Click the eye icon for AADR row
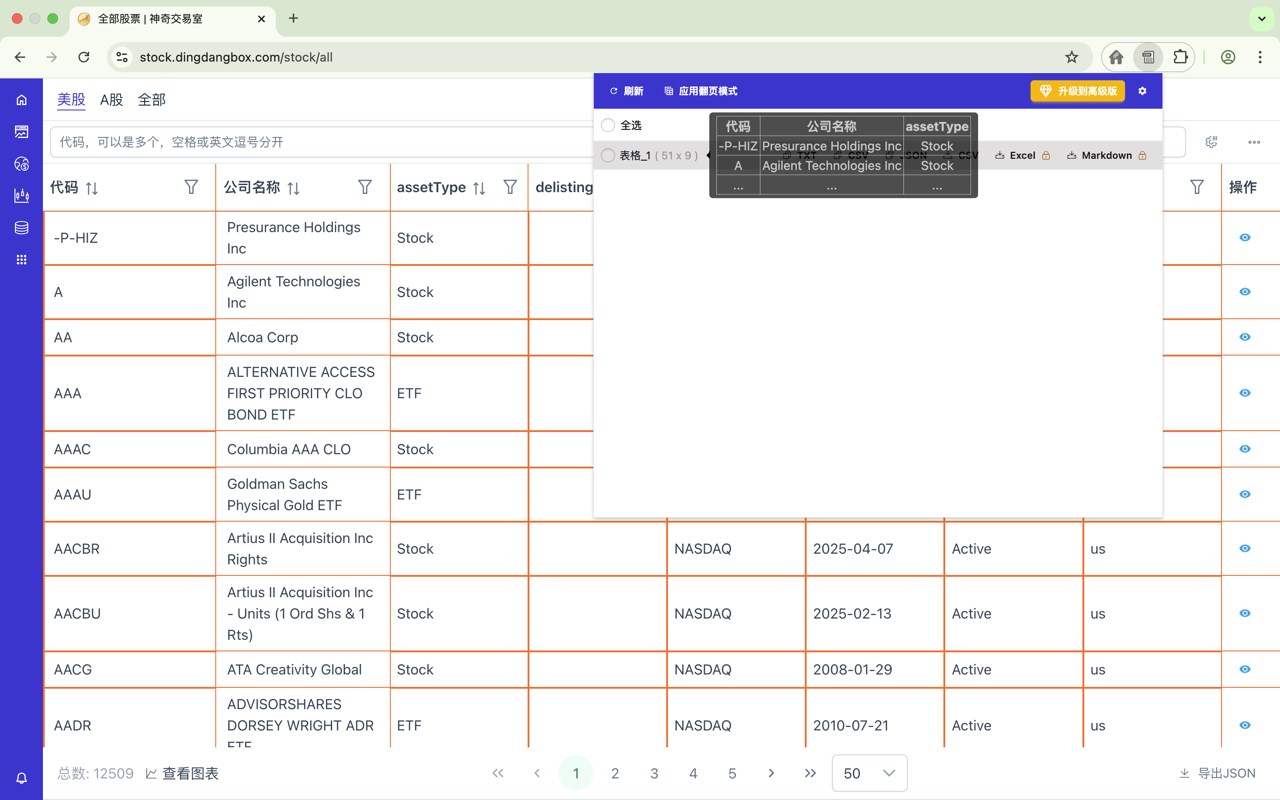Screen dimensions: 1280x800 tap(1245, 726)
